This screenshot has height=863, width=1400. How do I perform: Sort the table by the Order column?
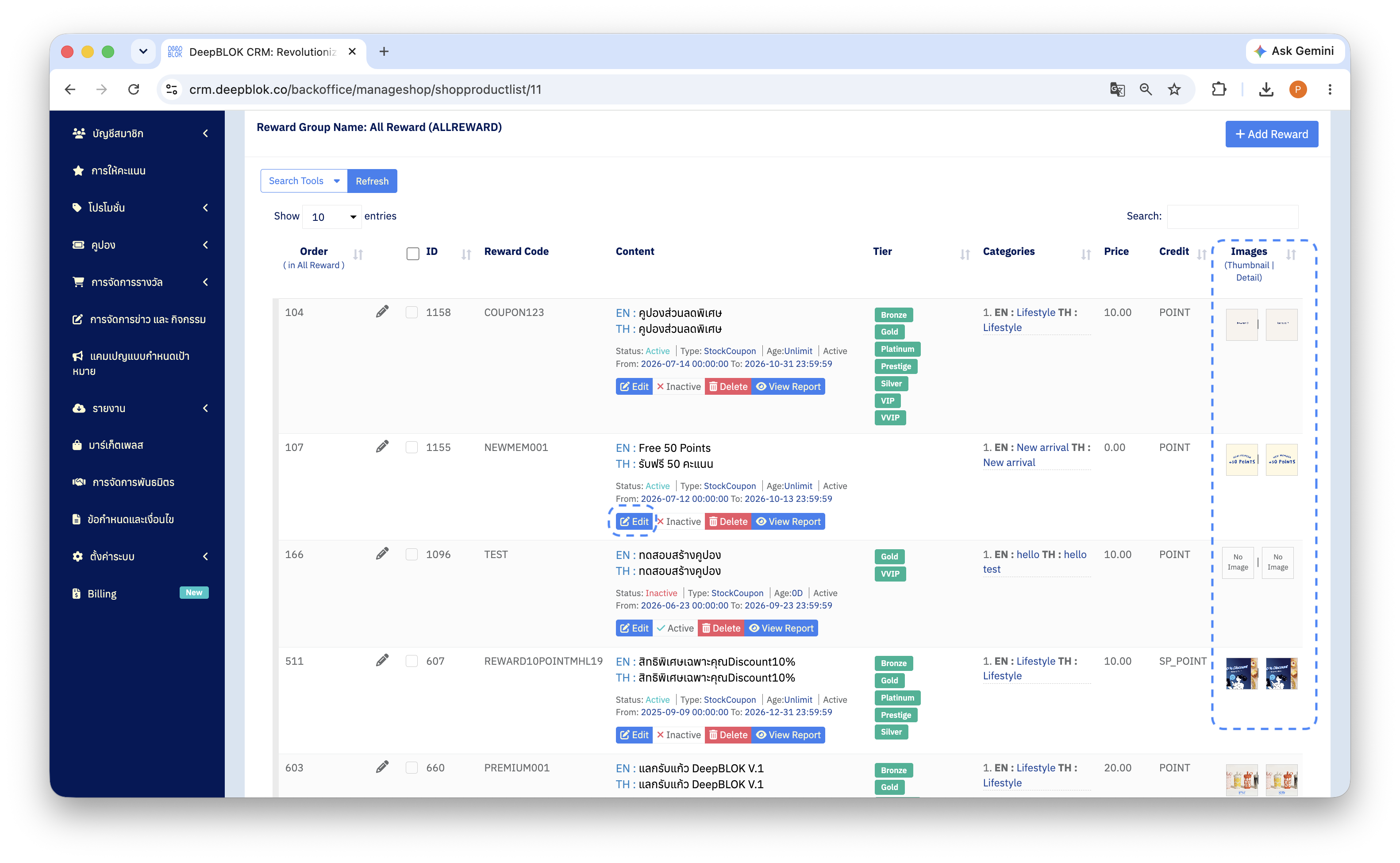coord(358,254)
